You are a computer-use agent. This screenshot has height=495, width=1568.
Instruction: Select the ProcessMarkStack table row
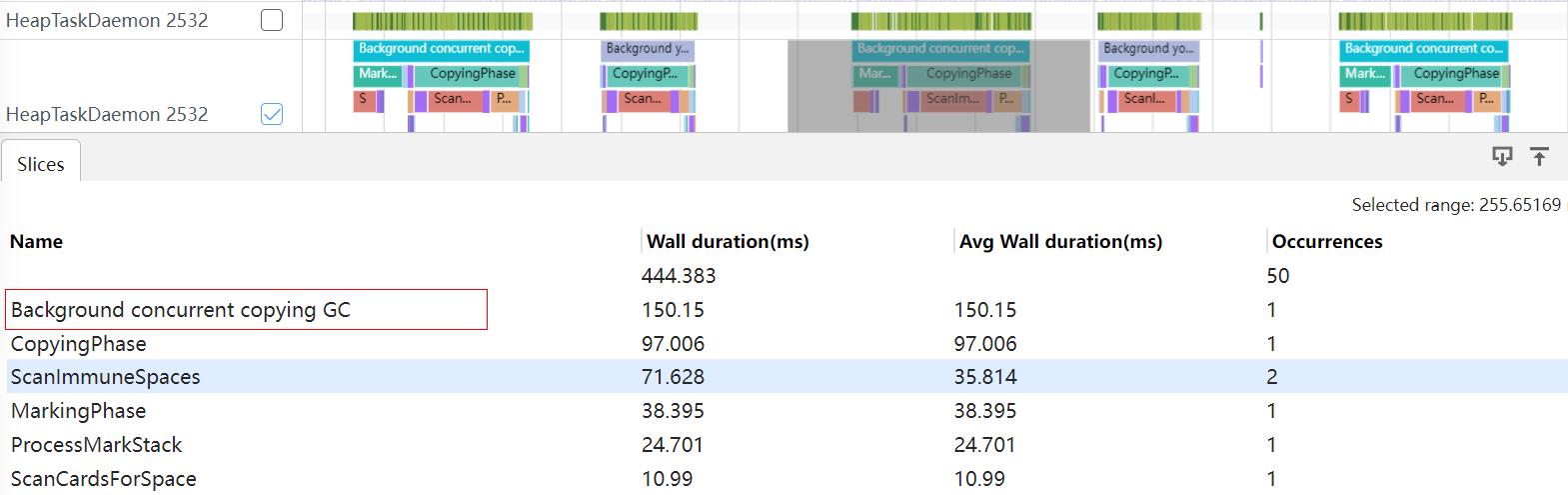[97, 445]
